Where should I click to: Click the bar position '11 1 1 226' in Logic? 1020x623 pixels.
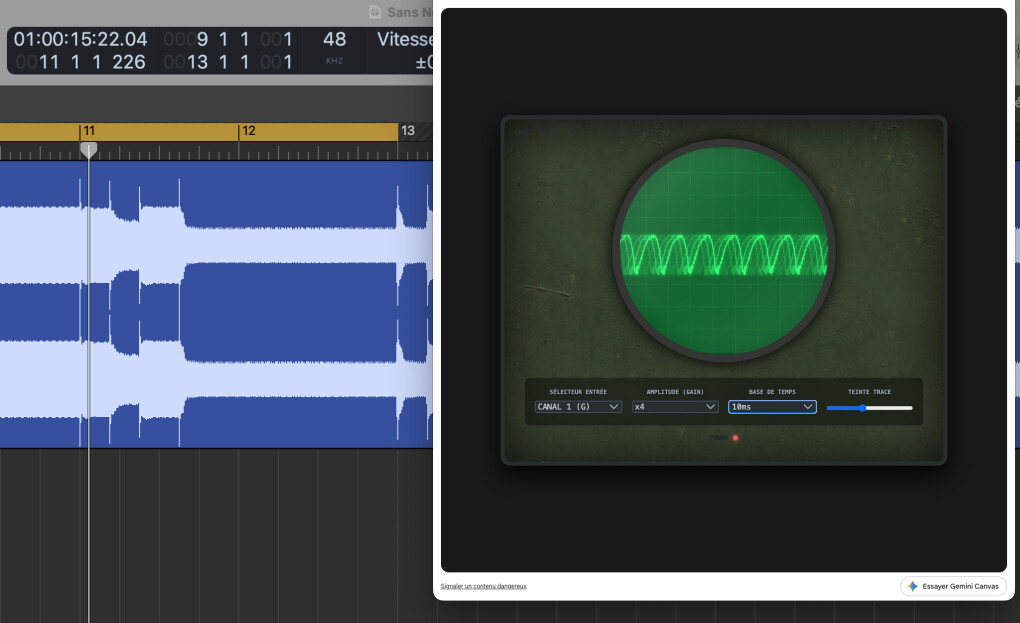pyautogui.click(x=81, y=62)
